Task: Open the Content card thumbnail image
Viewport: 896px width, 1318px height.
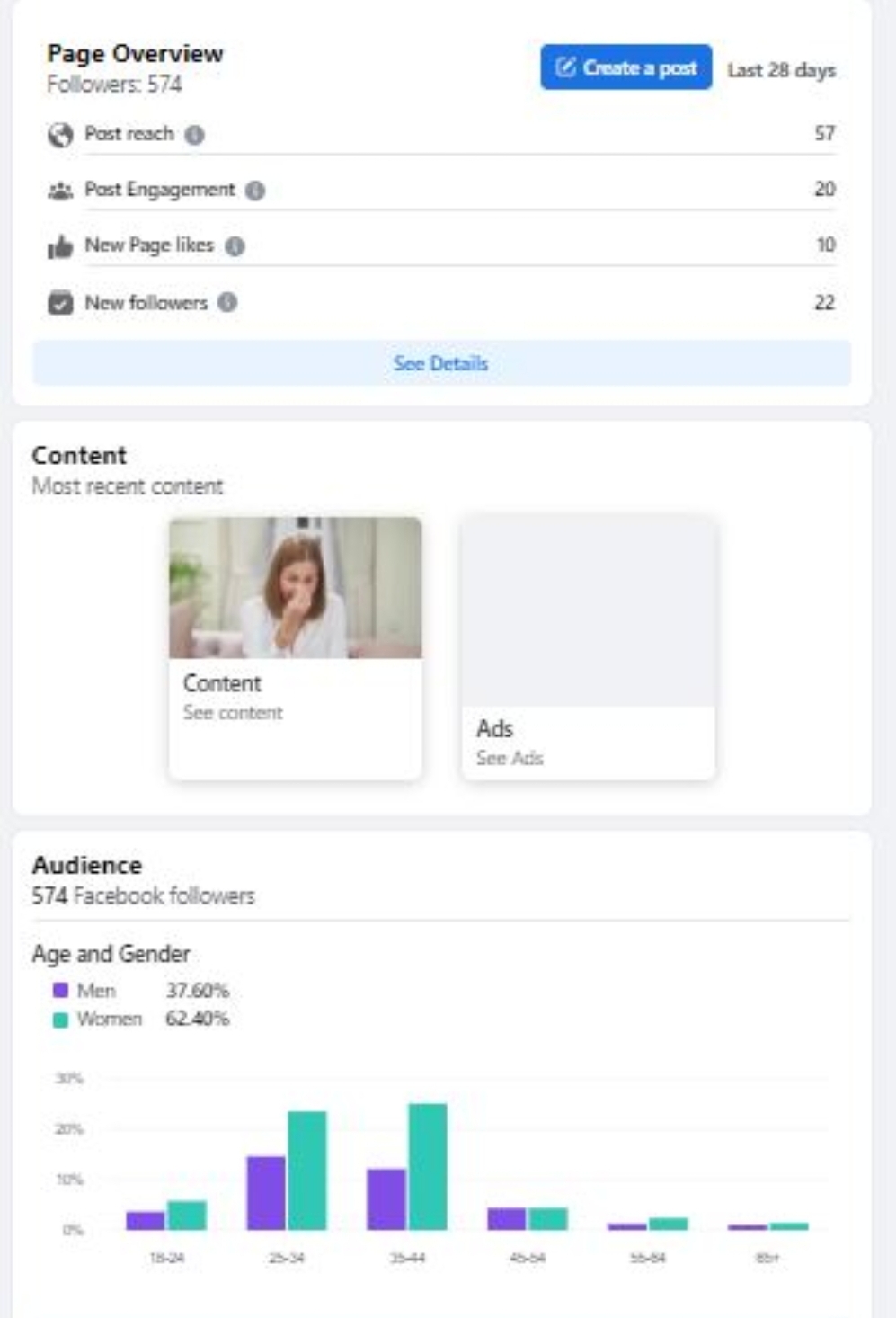Action: [296, 587]
